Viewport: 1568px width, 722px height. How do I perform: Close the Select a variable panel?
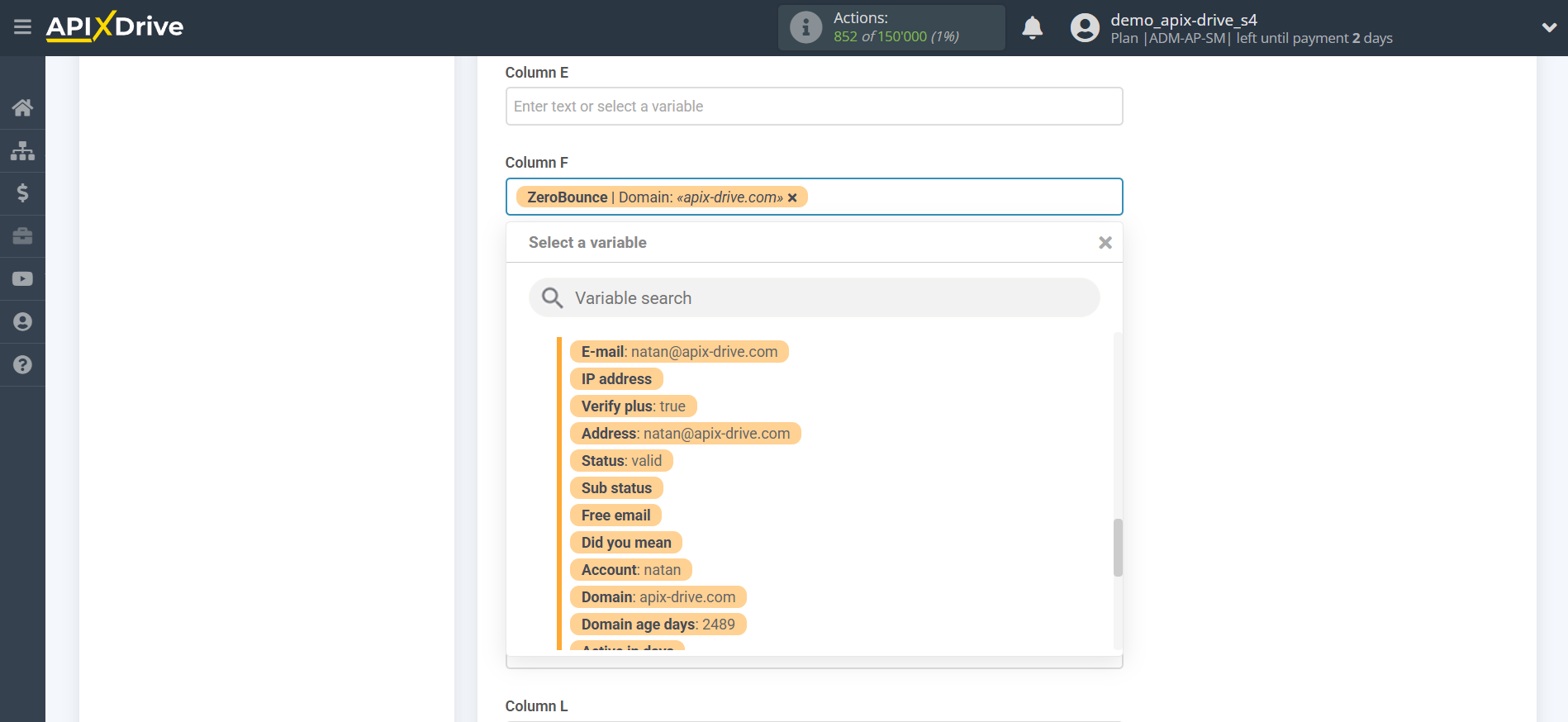click(1105, 243)
